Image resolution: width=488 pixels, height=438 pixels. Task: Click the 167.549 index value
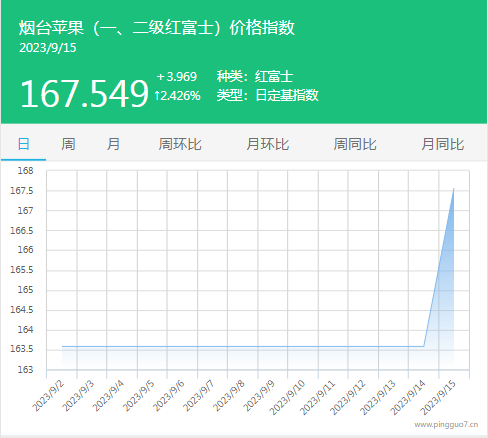click(84, 93)
